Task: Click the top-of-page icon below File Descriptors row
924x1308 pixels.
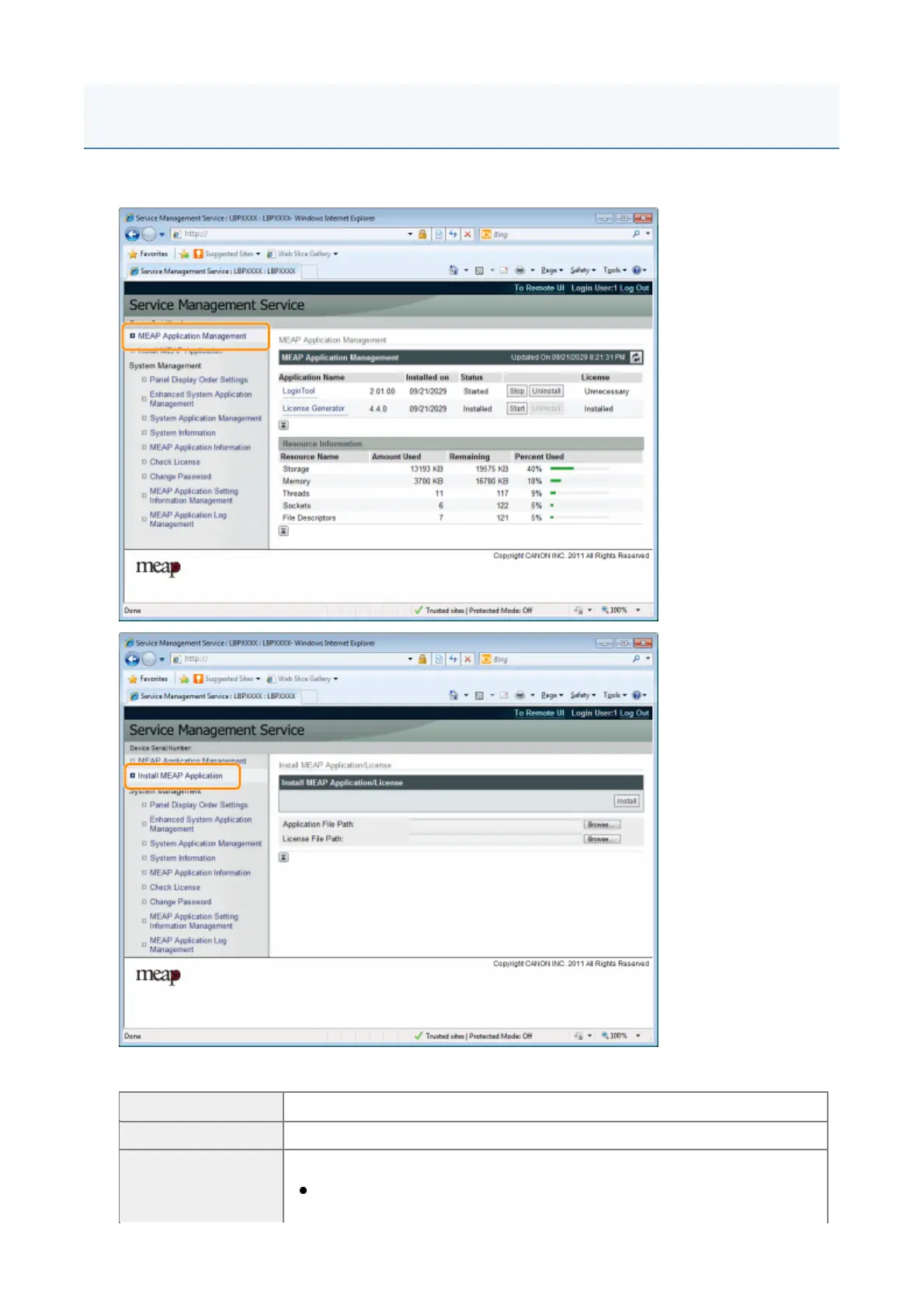Action: click(283, 531)
